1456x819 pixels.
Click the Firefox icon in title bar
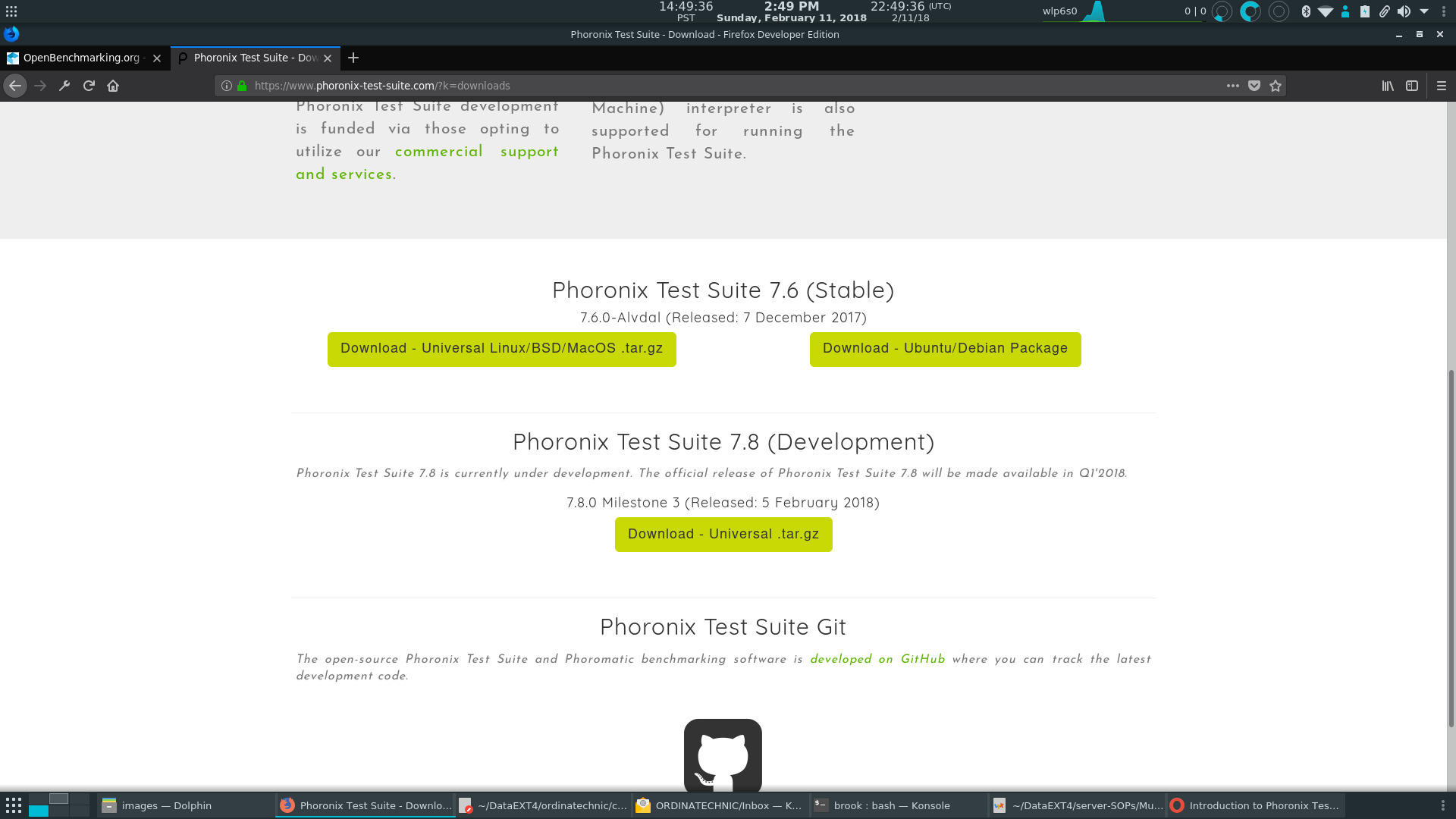(11, 34)
